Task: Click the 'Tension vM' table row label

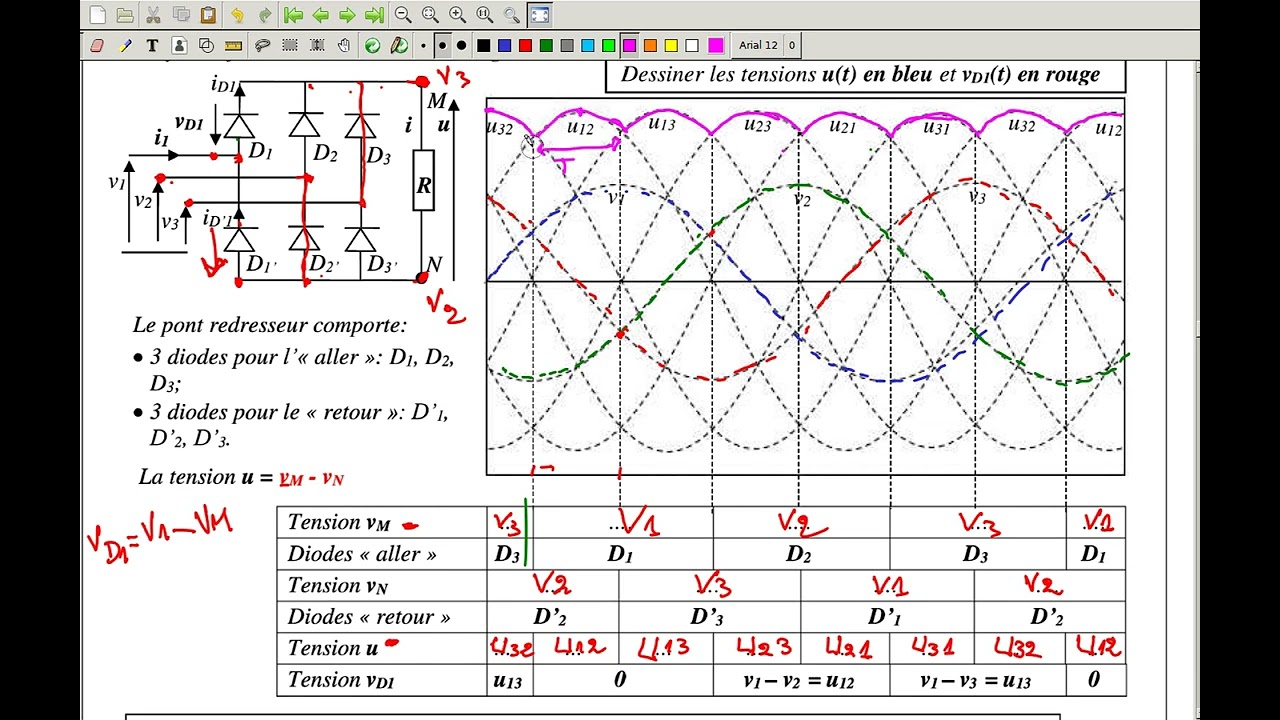Action: (x=338, y=522)
